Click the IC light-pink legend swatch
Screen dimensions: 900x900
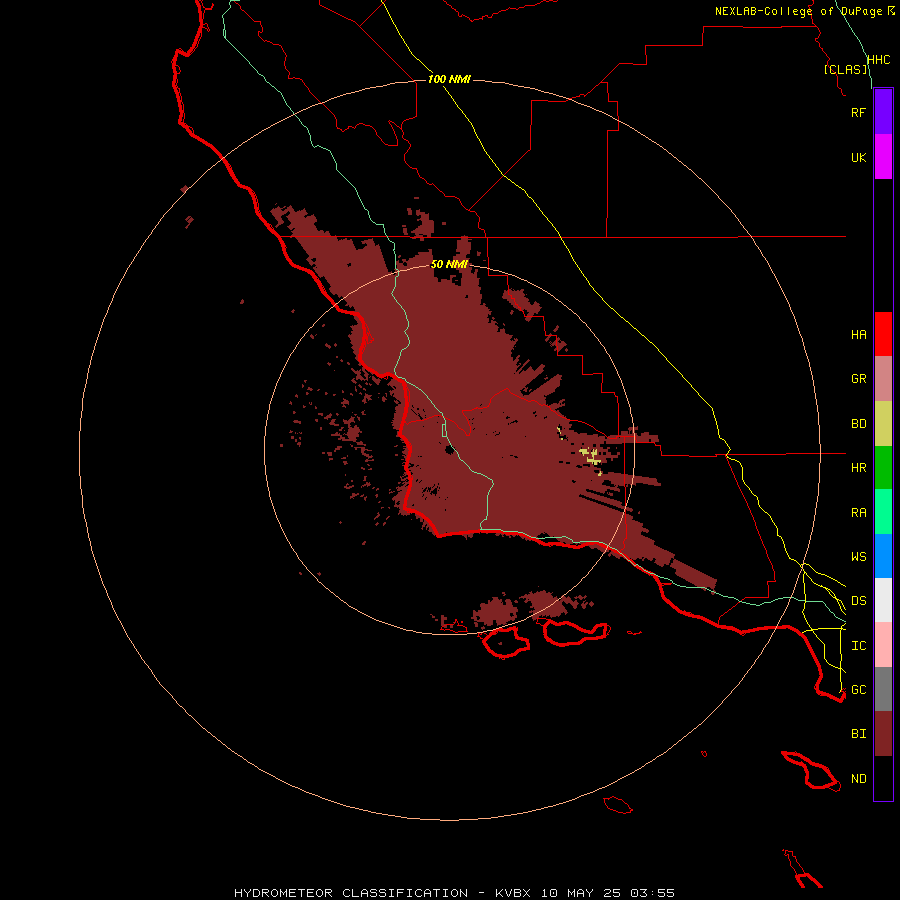tap(883, 645)
